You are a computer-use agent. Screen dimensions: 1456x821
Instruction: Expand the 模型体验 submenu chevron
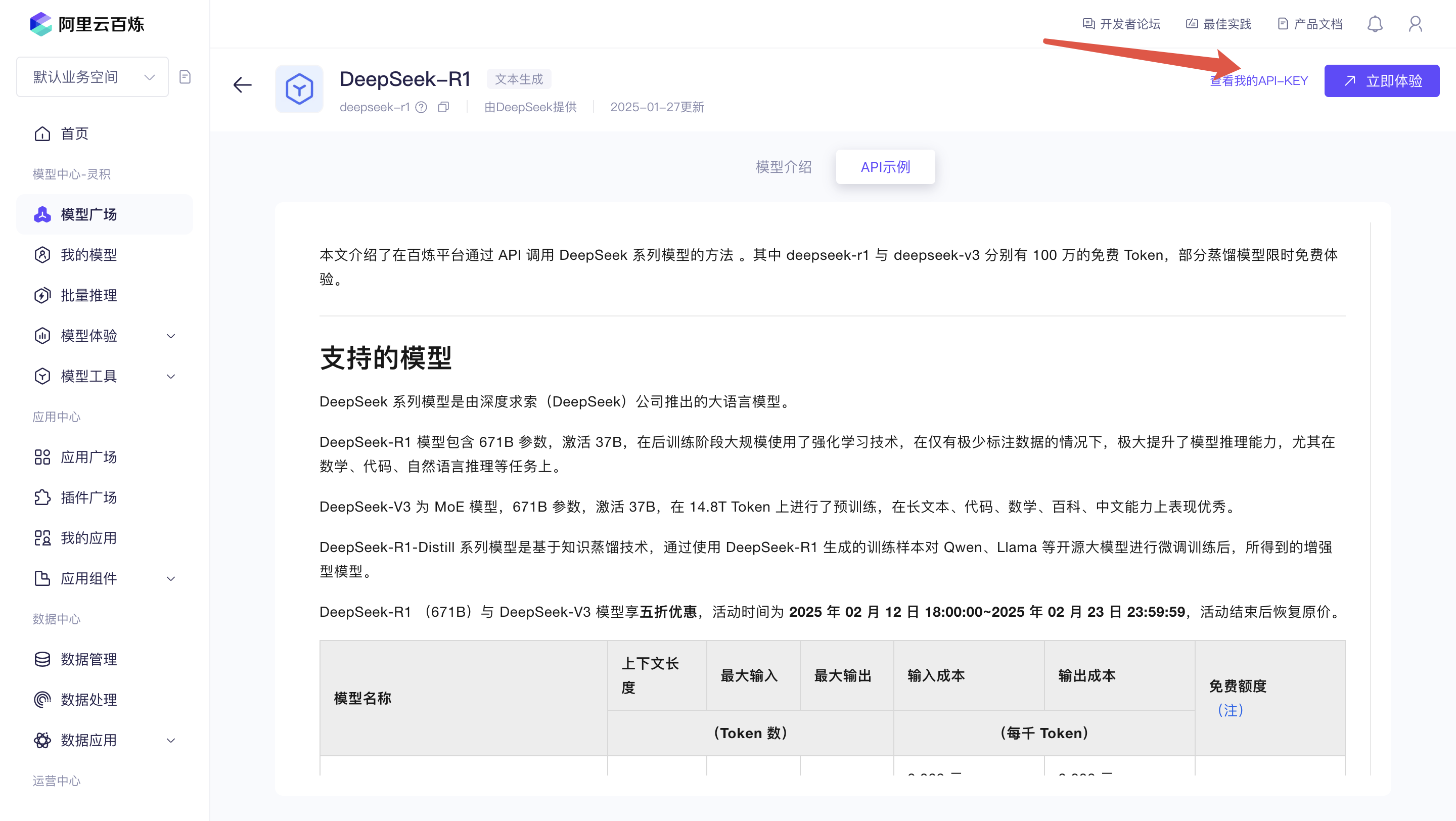point(171,336)
